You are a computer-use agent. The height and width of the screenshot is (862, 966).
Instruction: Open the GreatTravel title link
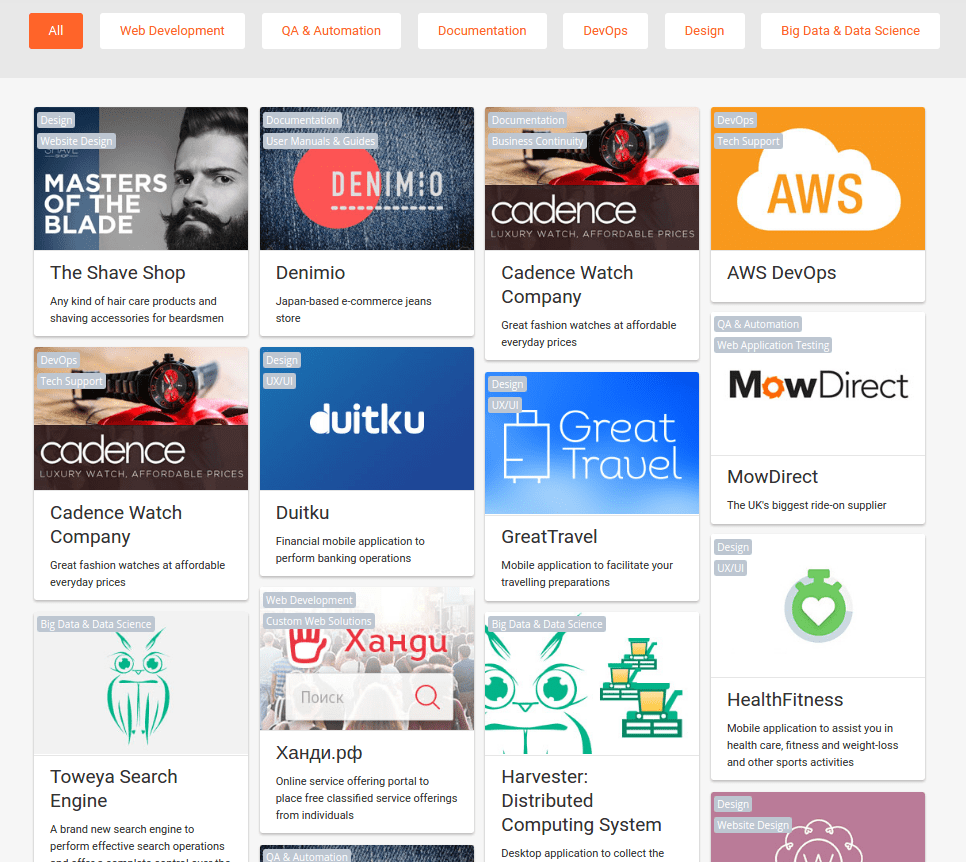pos(549,537)
